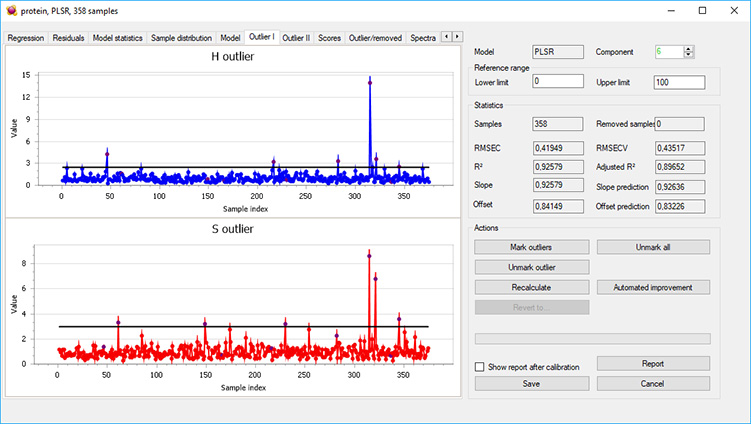Viewport: 751px width, 424px height.
Task: Show the Scores tab
Action: point(329,38)
